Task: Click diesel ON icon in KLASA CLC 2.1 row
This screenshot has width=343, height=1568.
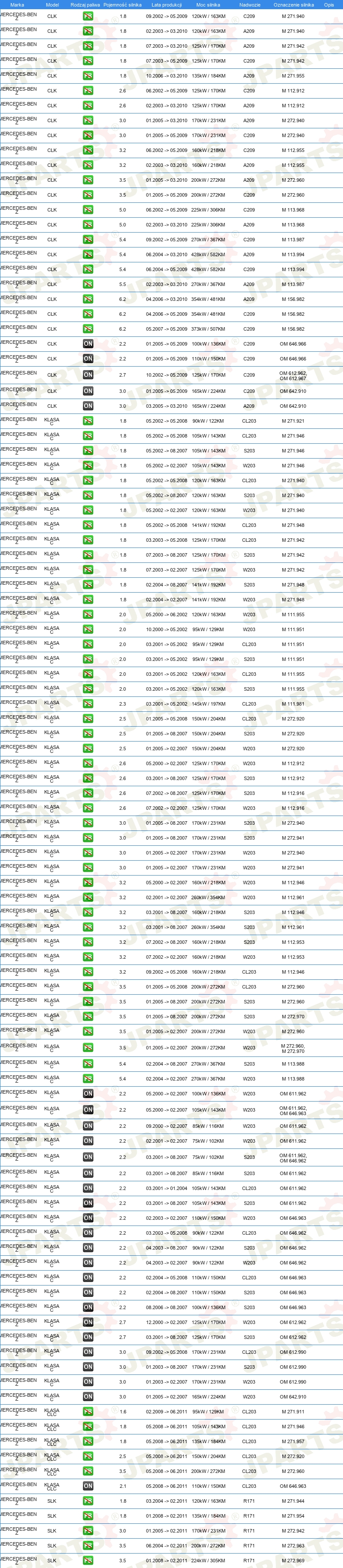Action: coord(88,1486)
